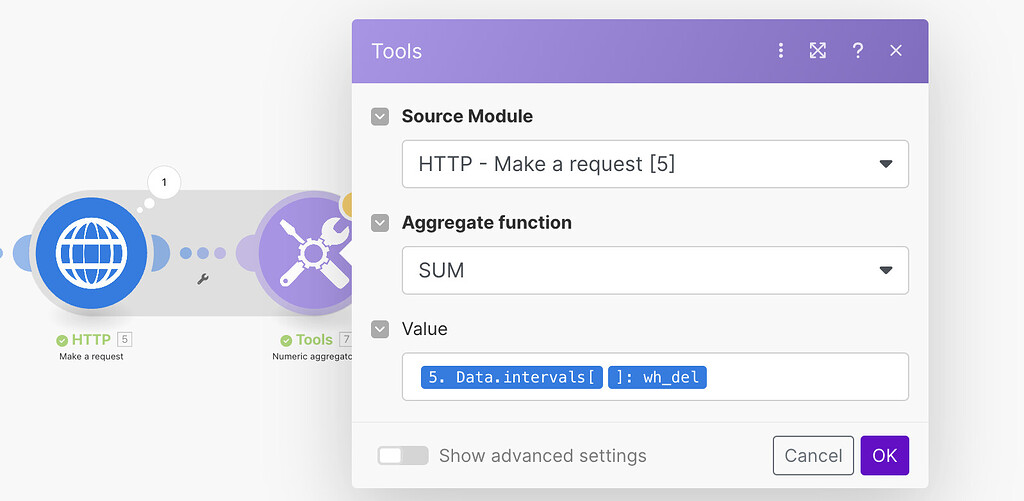
Task: Open the Aggregate function SUM dropdown
Action: [655, 270]
